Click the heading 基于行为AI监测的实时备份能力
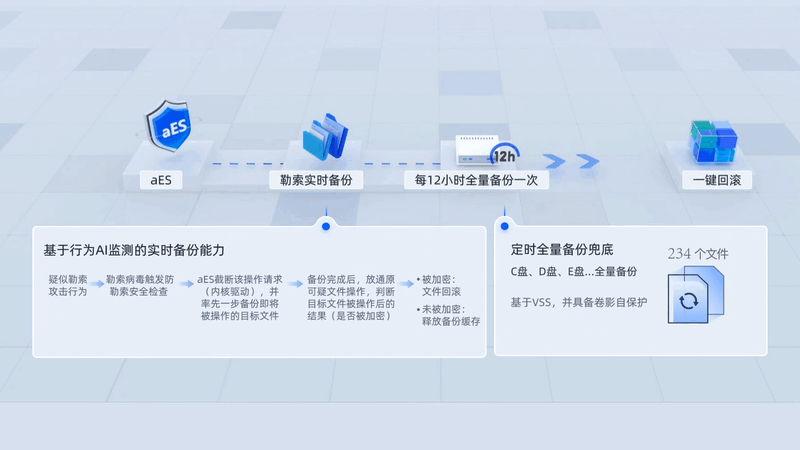Viewport: 800px width, 450px height. pos(134,250)
